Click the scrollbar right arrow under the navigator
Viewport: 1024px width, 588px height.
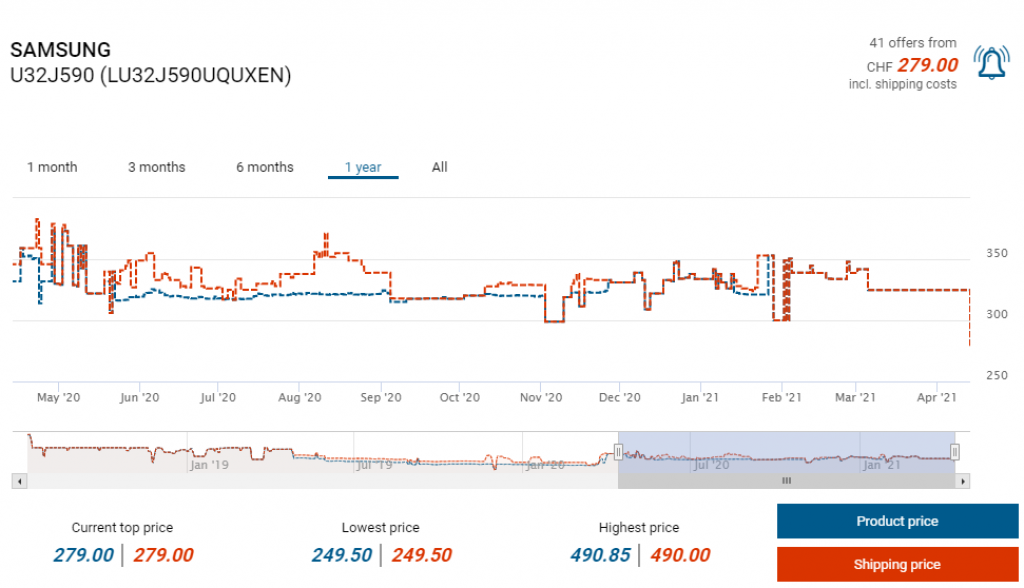coord(963,481)
